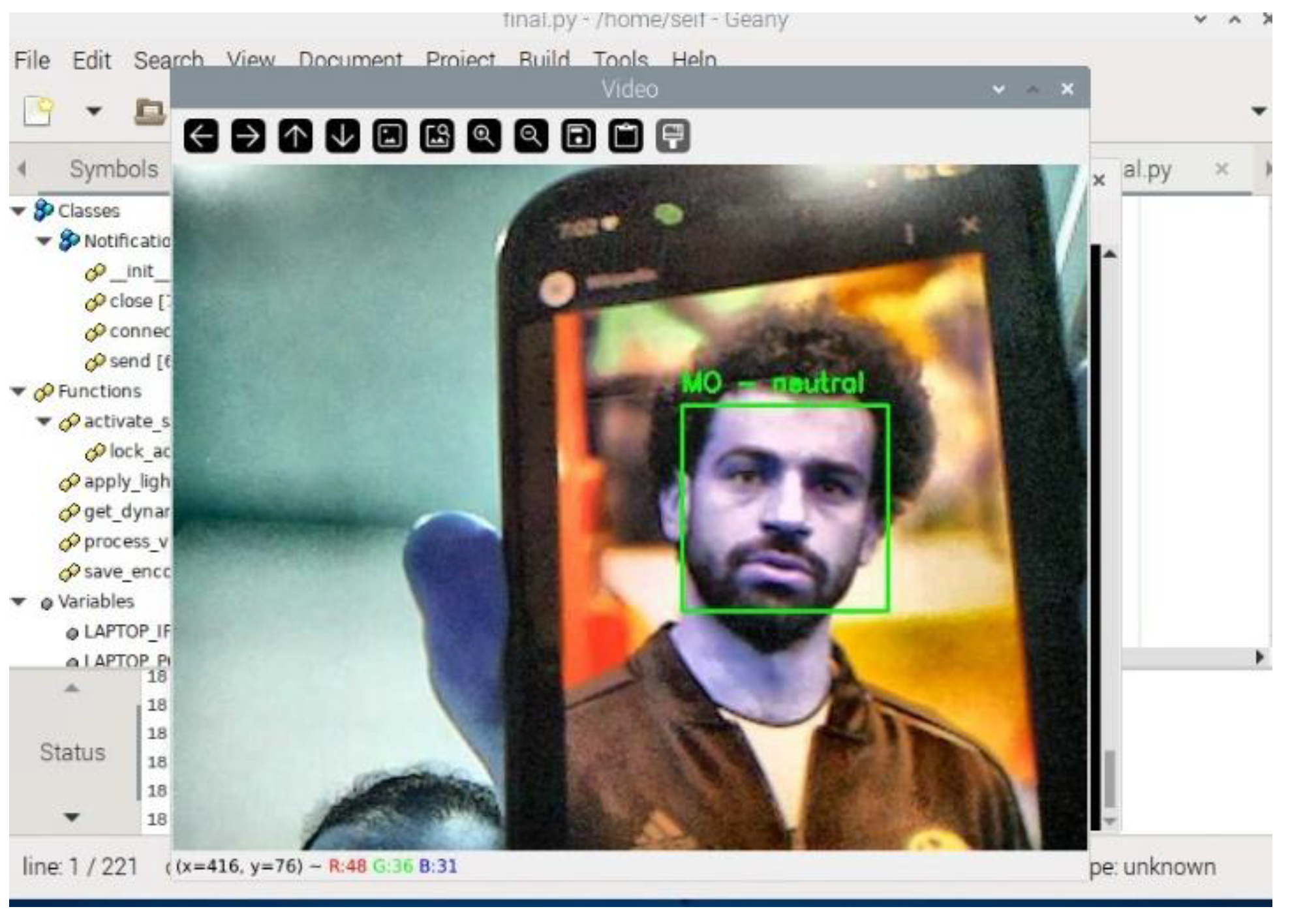Click the pan left arrow icon

point(201,136)
